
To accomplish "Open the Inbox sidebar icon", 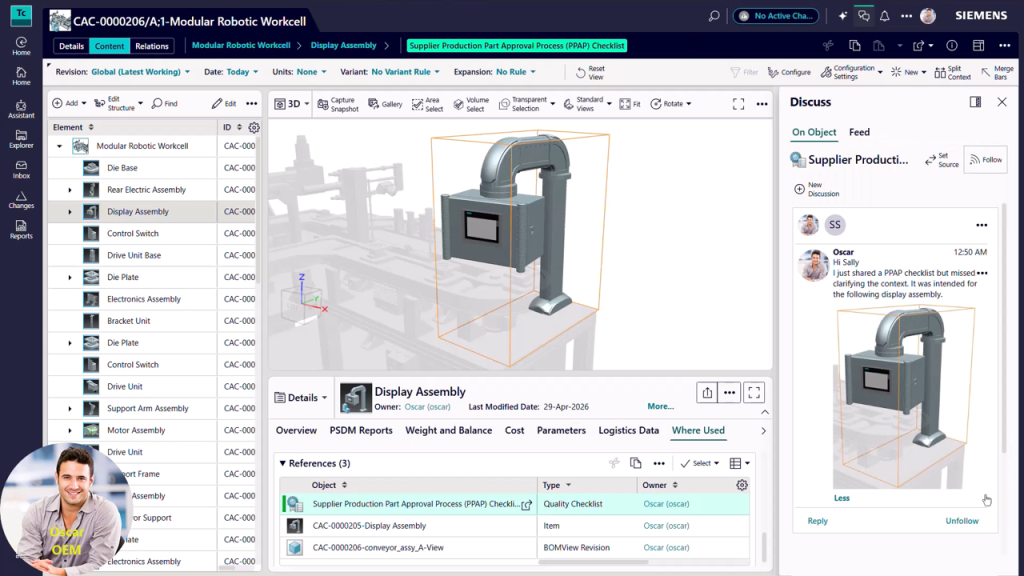I will [x=21, y=170].
